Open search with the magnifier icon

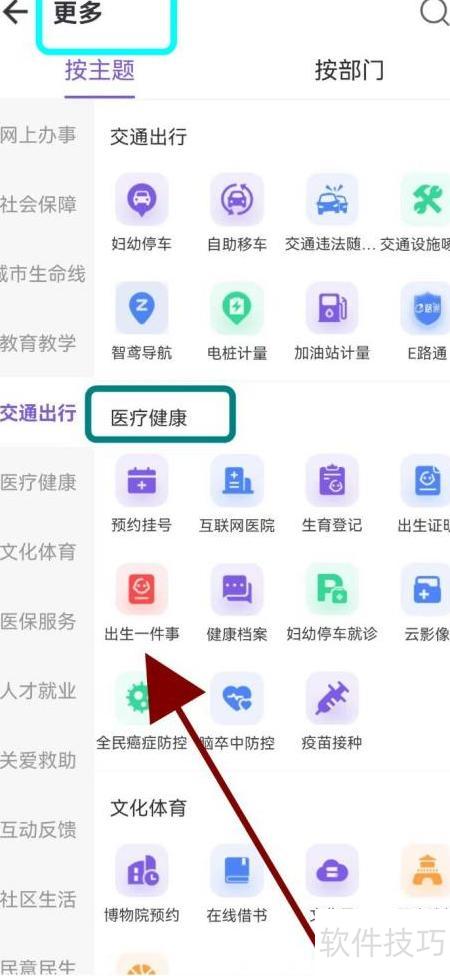tap(434, 12)
